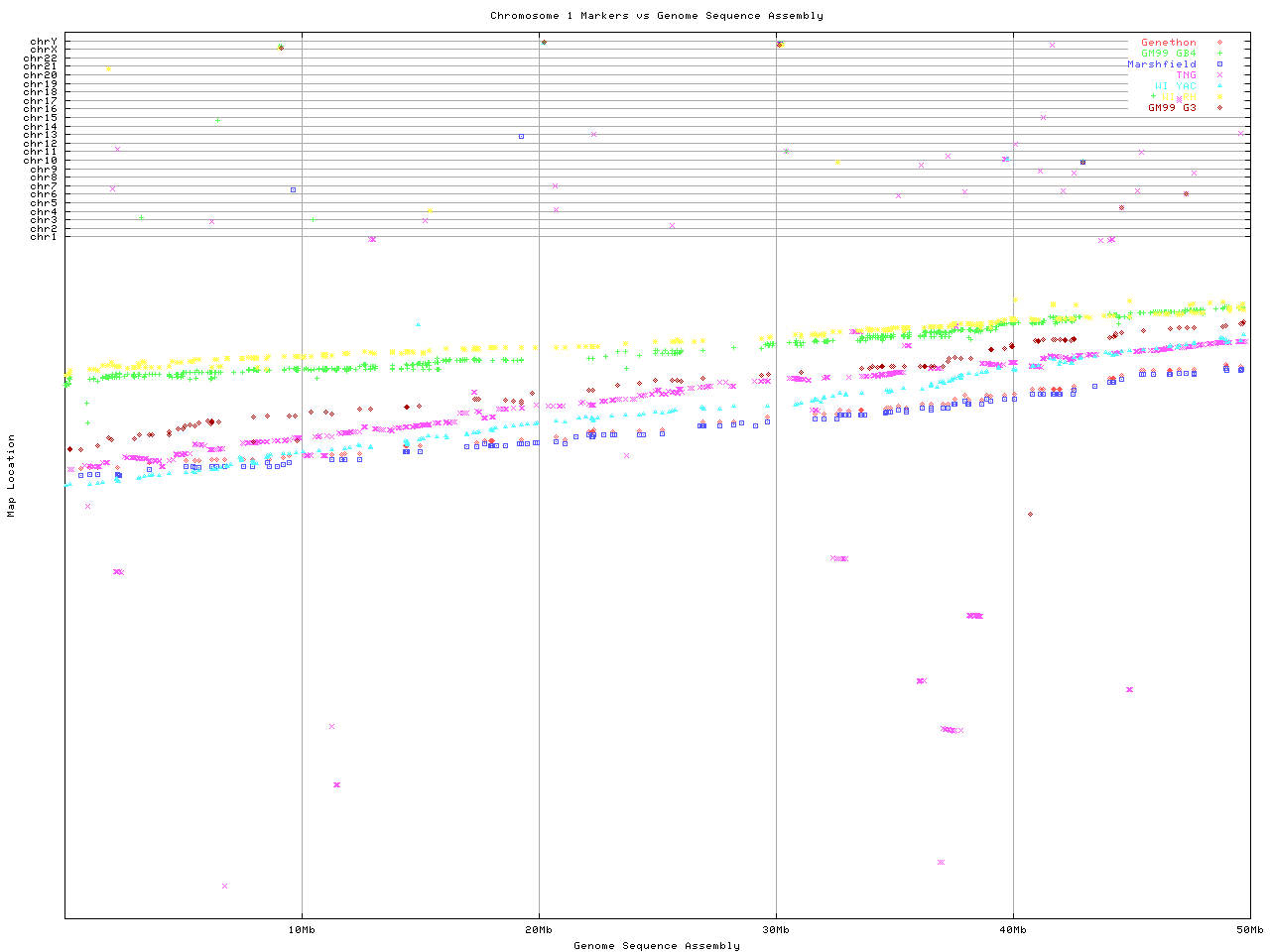This screenshot has width=1270, height=952.
Task: Click the 10Mb x-axis tick label
Action: click(x=302, y=929)
